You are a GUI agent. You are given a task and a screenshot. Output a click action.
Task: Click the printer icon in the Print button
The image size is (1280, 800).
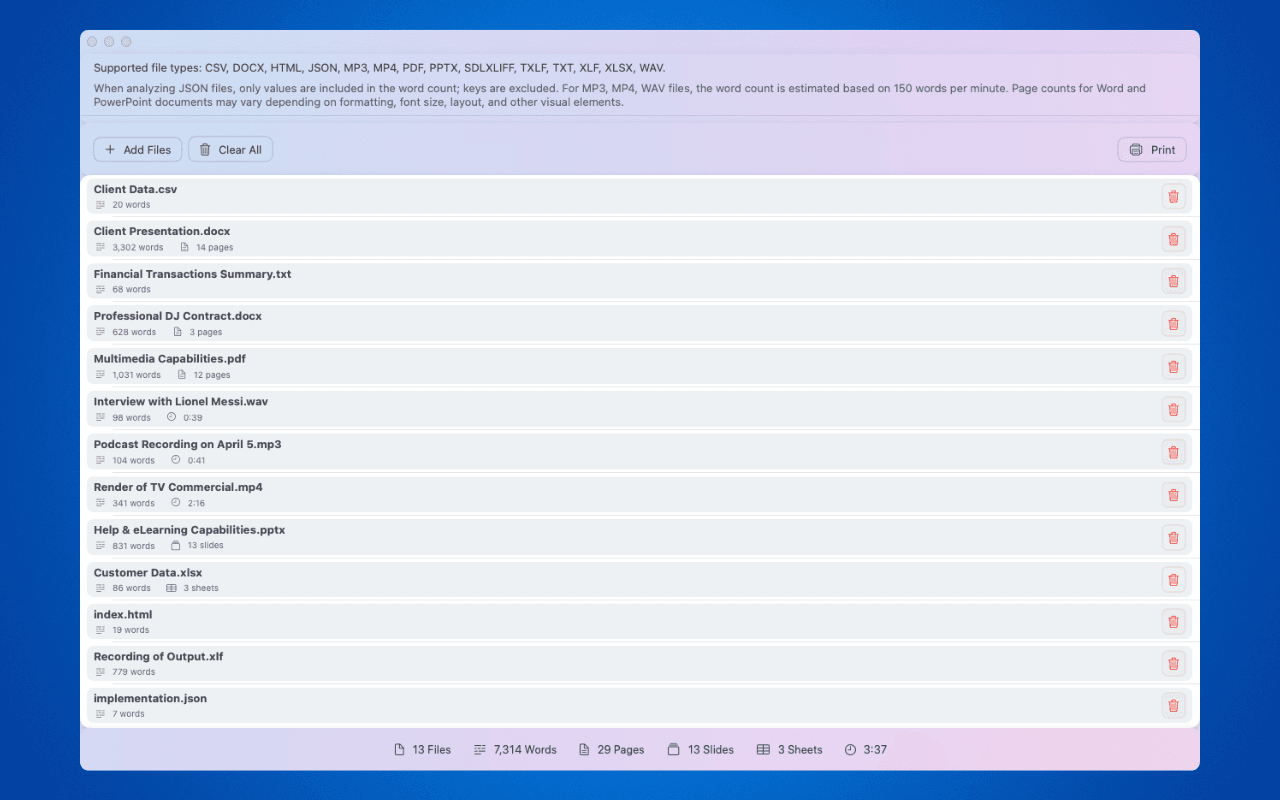1135,149
